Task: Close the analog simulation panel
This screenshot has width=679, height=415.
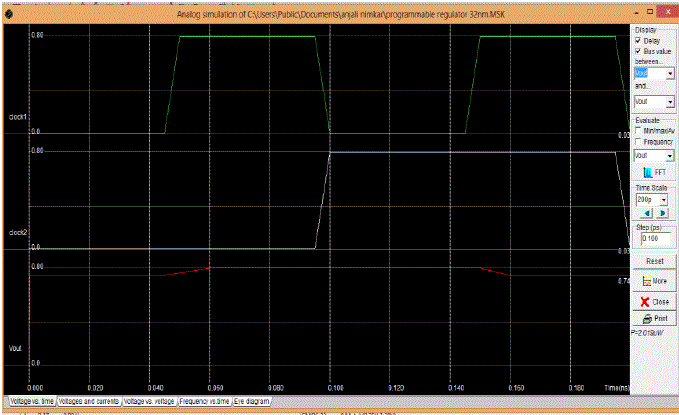Action: tap(654, 300)
